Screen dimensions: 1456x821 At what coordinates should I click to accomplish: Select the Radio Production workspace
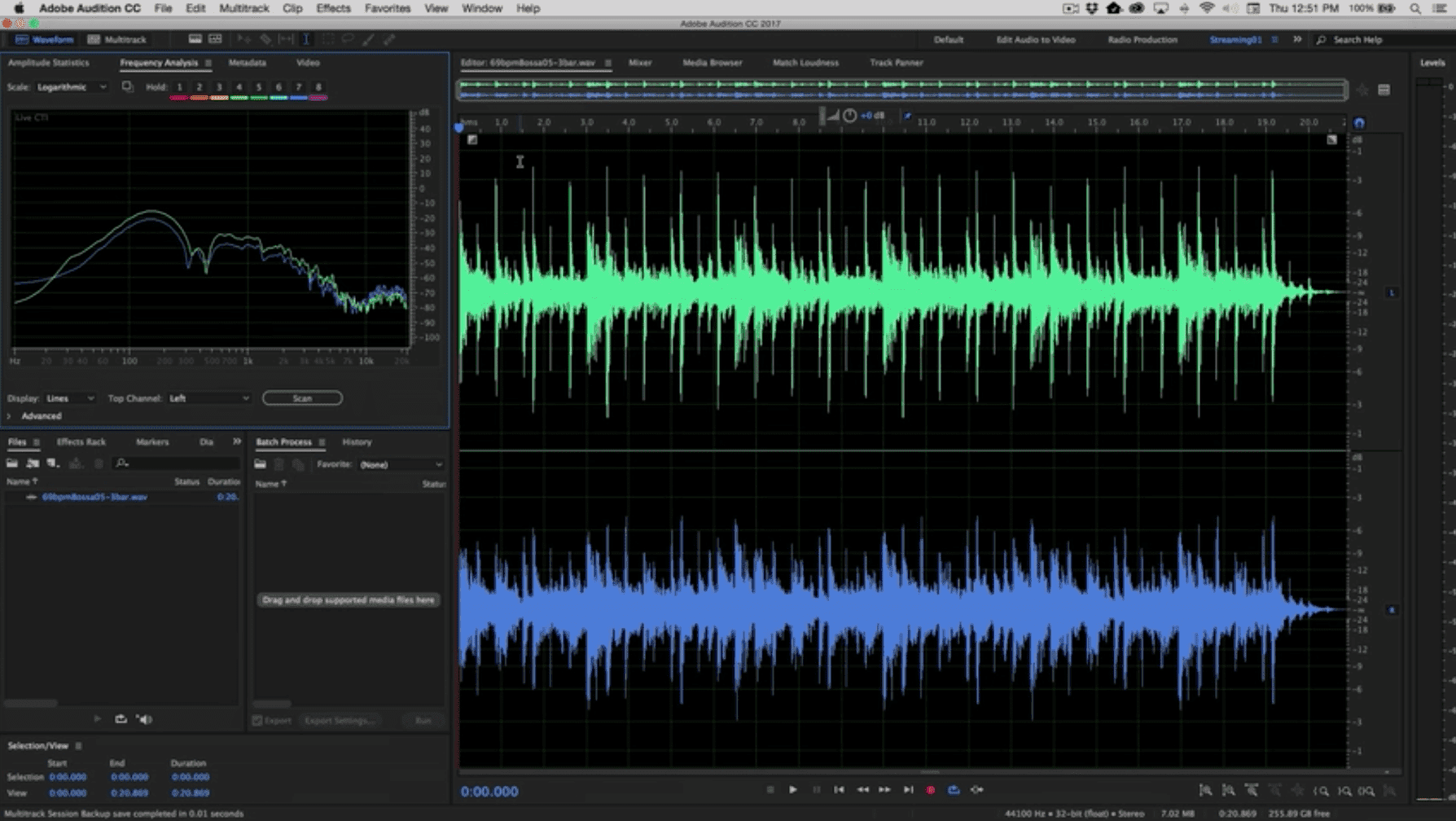click(x=1142, y=39)
